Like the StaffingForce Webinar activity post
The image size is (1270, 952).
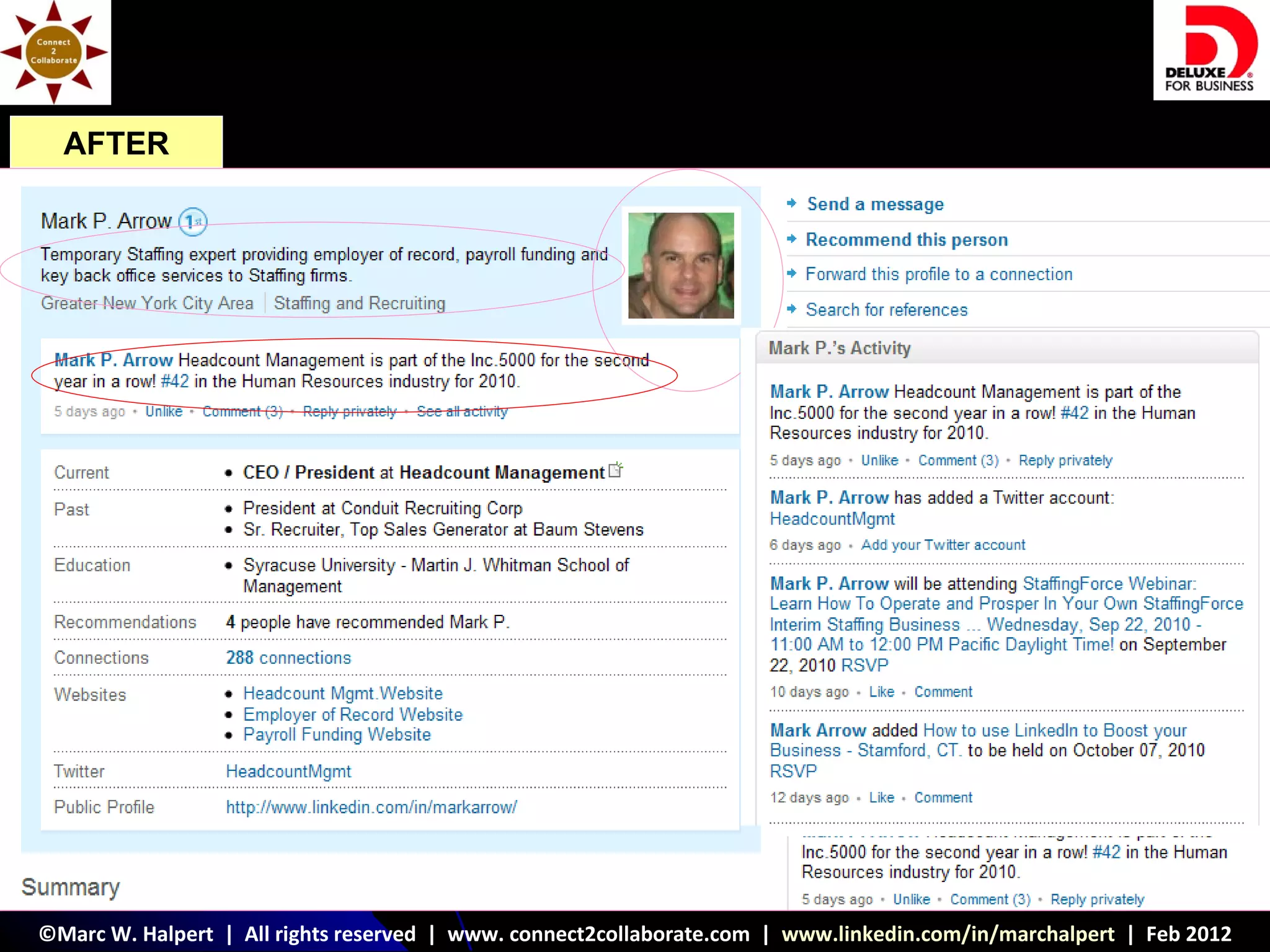point(881,692)
